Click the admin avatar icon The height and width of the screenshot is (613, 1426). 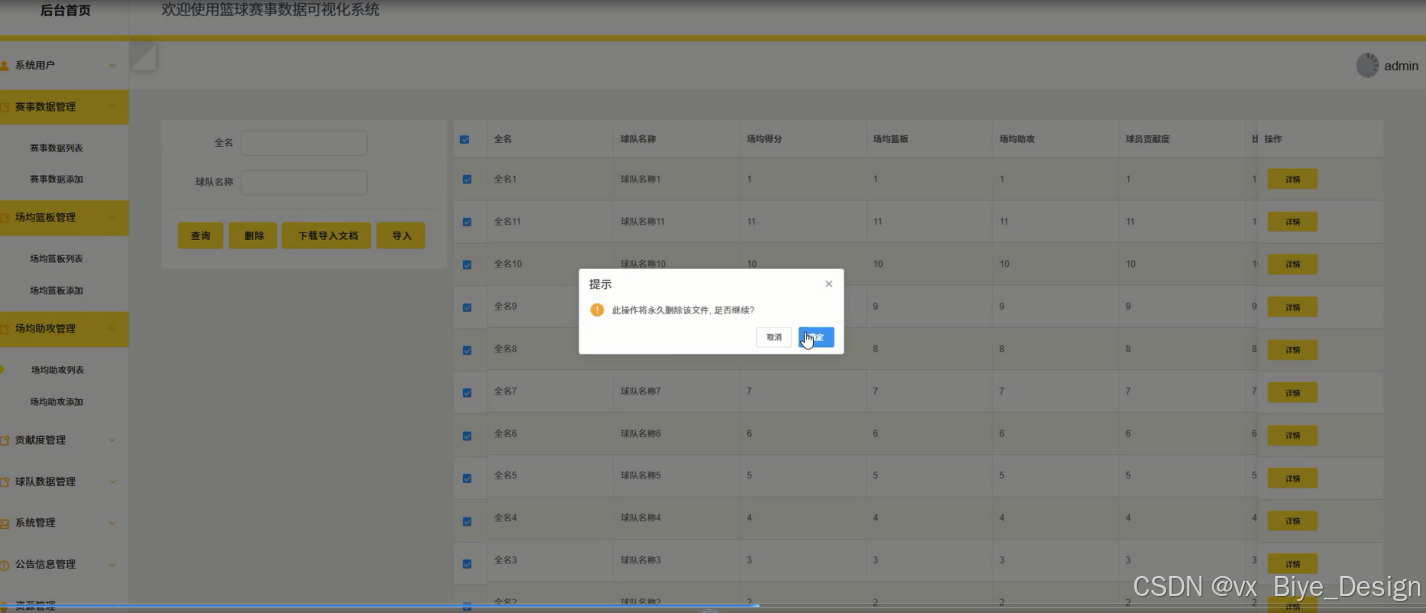pyautogui.click(x=1367, y=65)
